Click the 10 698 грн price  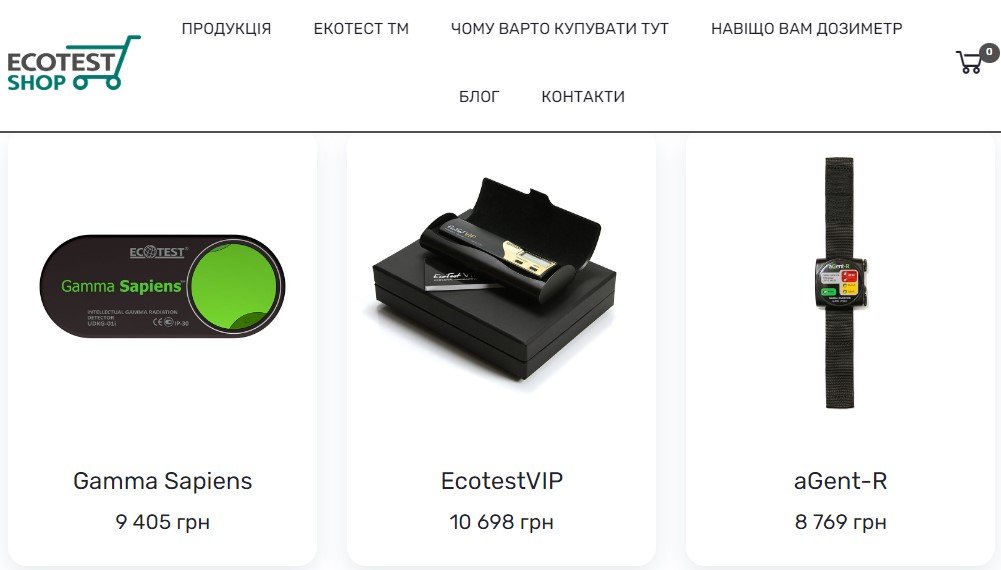tap(502, 521)
